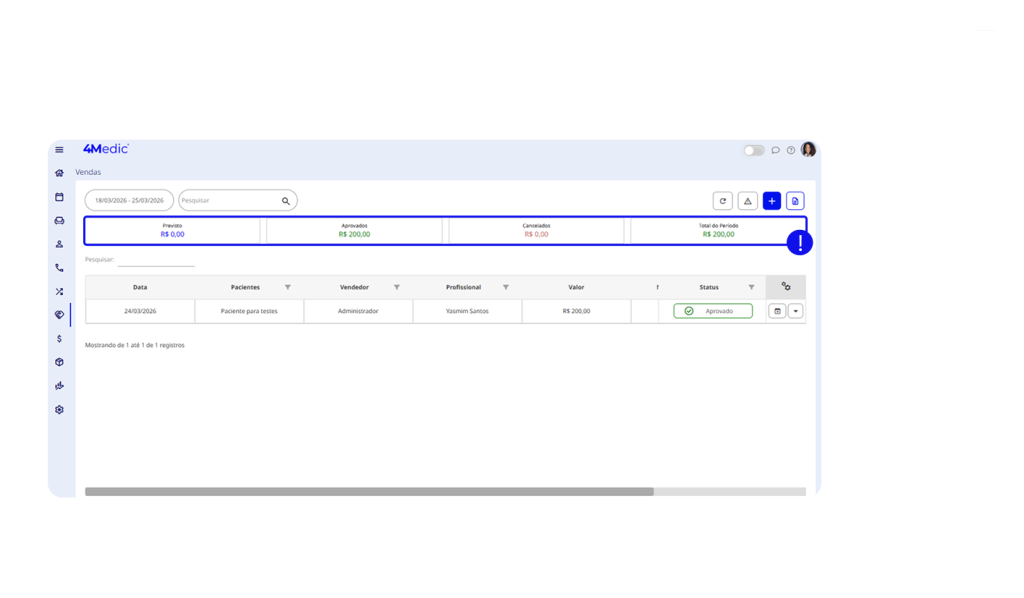This screenshot has width=1024, height=598.
Task: Toggle the switch in the top header
Action: tap(753, 151)
